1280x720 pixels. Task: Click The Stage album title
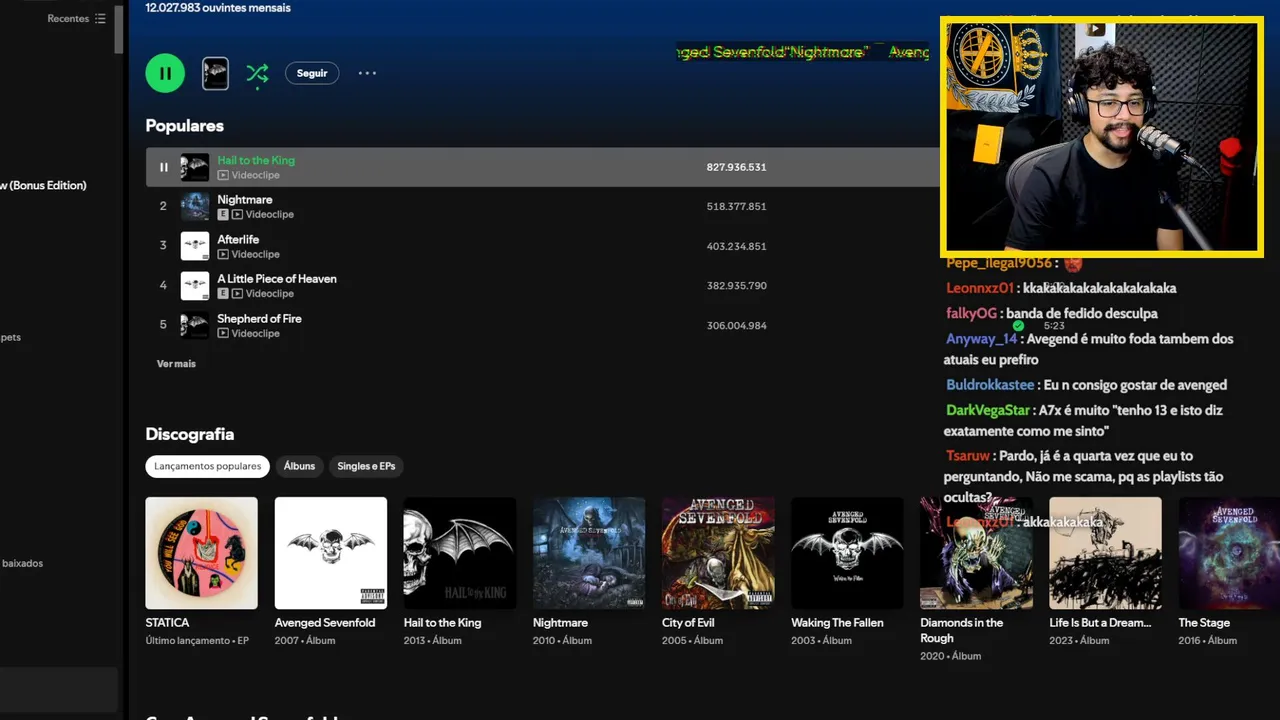[x=1204, y=623]
